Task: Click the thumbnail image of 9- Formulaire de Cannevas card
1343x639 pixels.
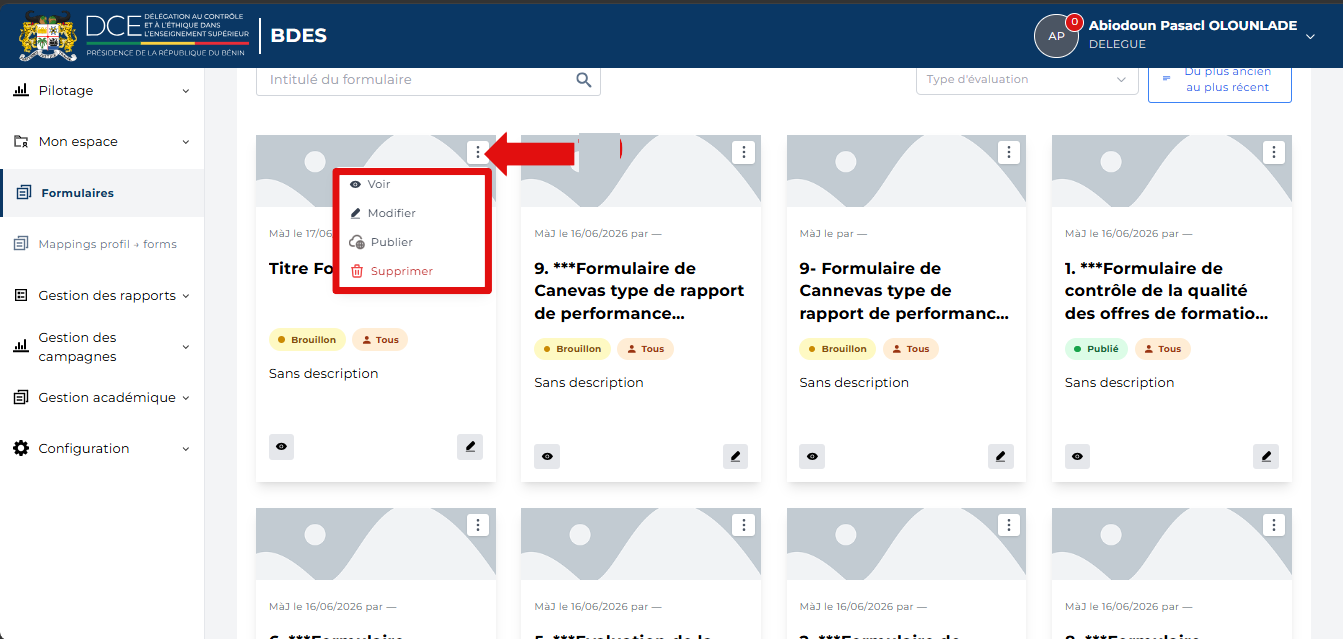Action: click(x=906, y=171)
